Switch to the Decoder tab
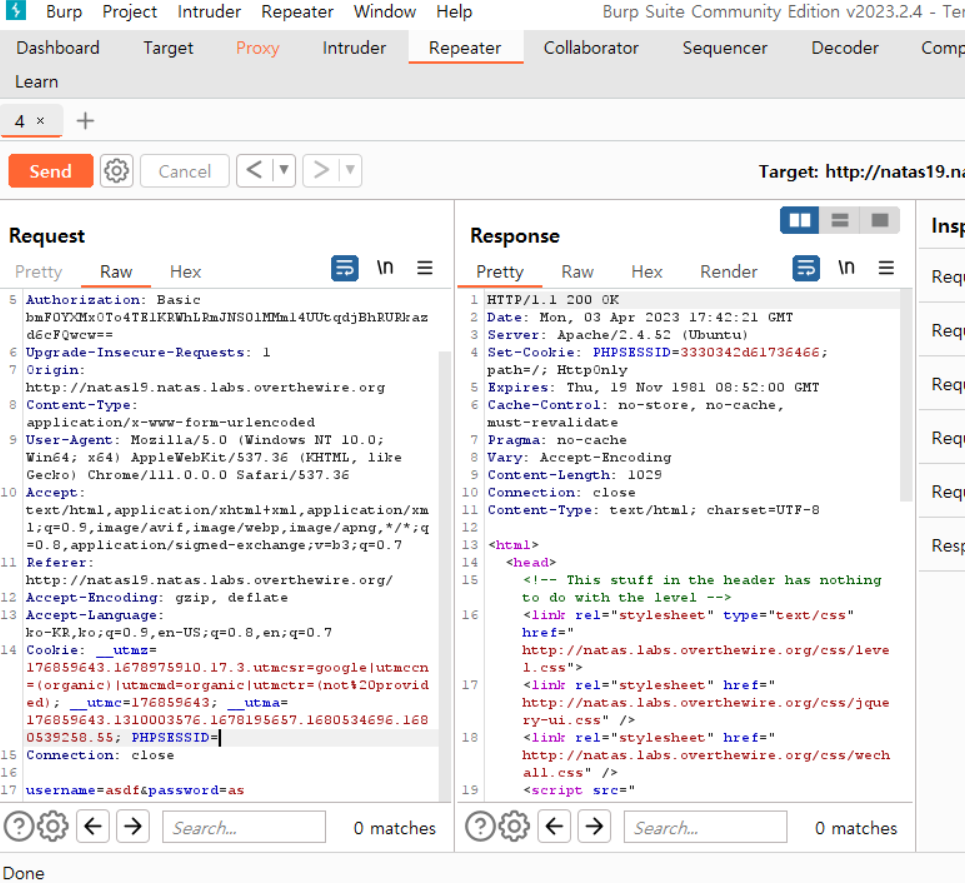Viewport: 965px width, 883px height. tap(844, 48)
